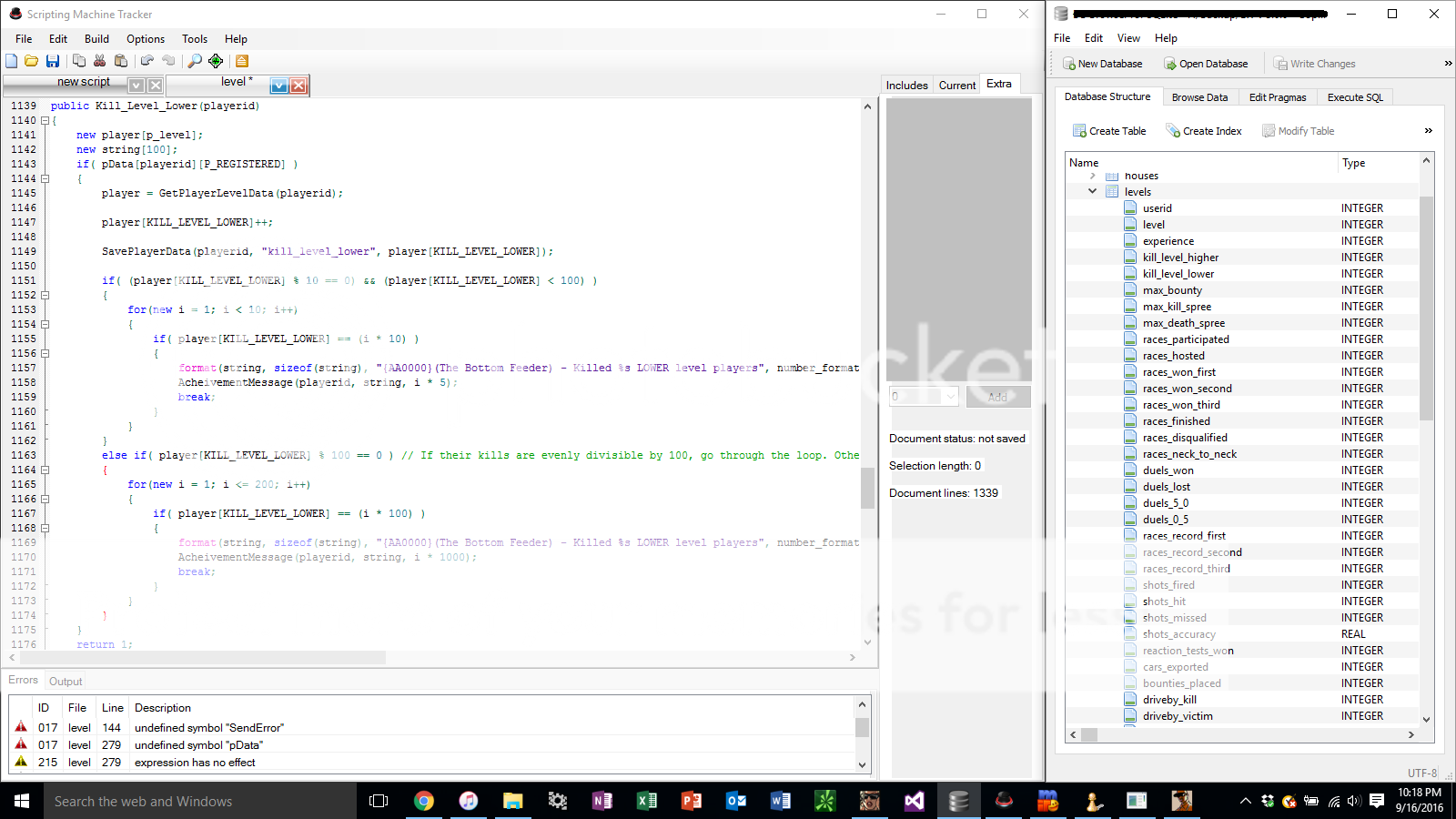The image size is (1456, 819).
Task: Open Excel from the taskbar
Action: point(647,801)
